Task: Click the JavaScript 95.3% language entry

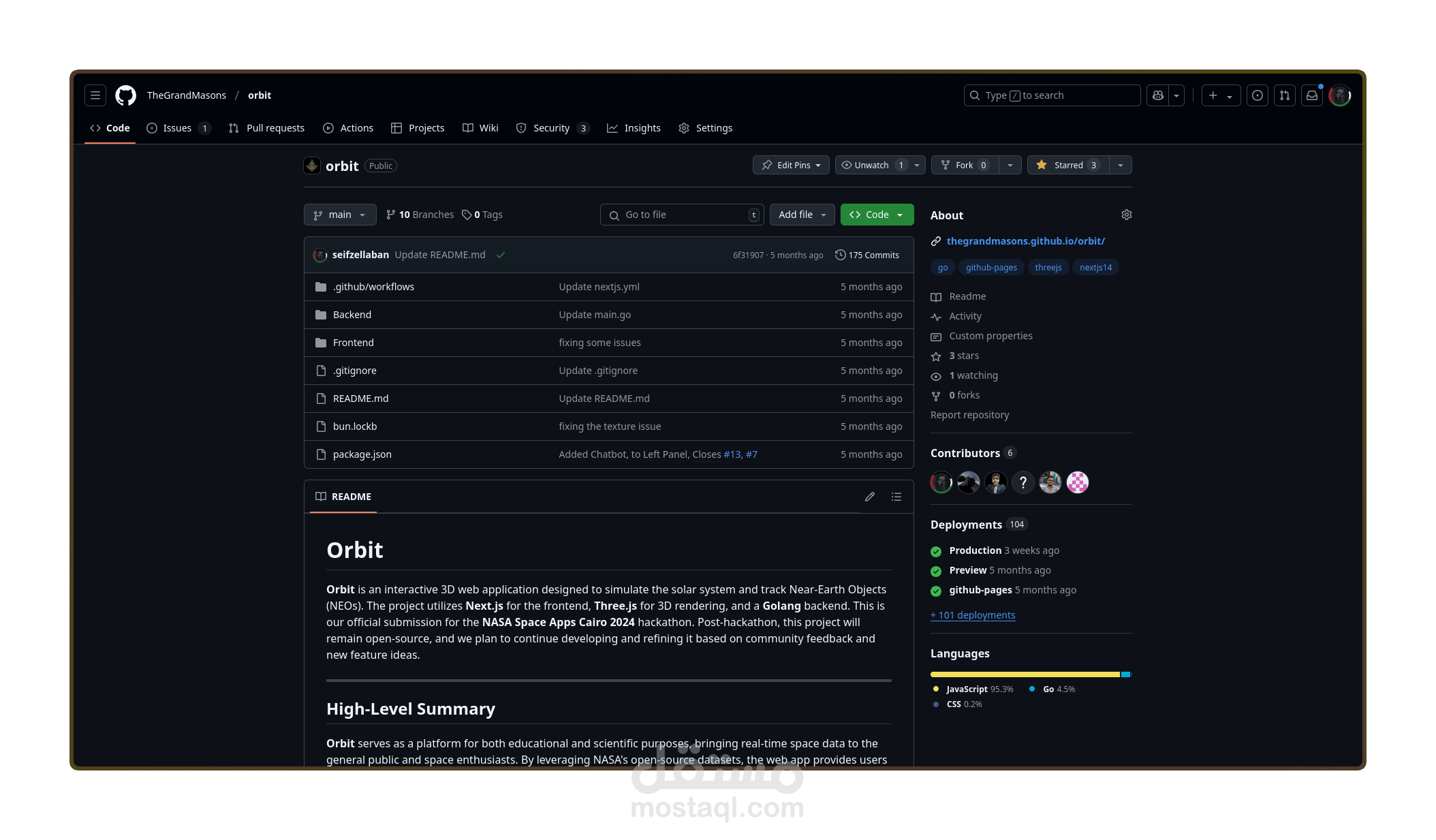Action: click(973, 689)
